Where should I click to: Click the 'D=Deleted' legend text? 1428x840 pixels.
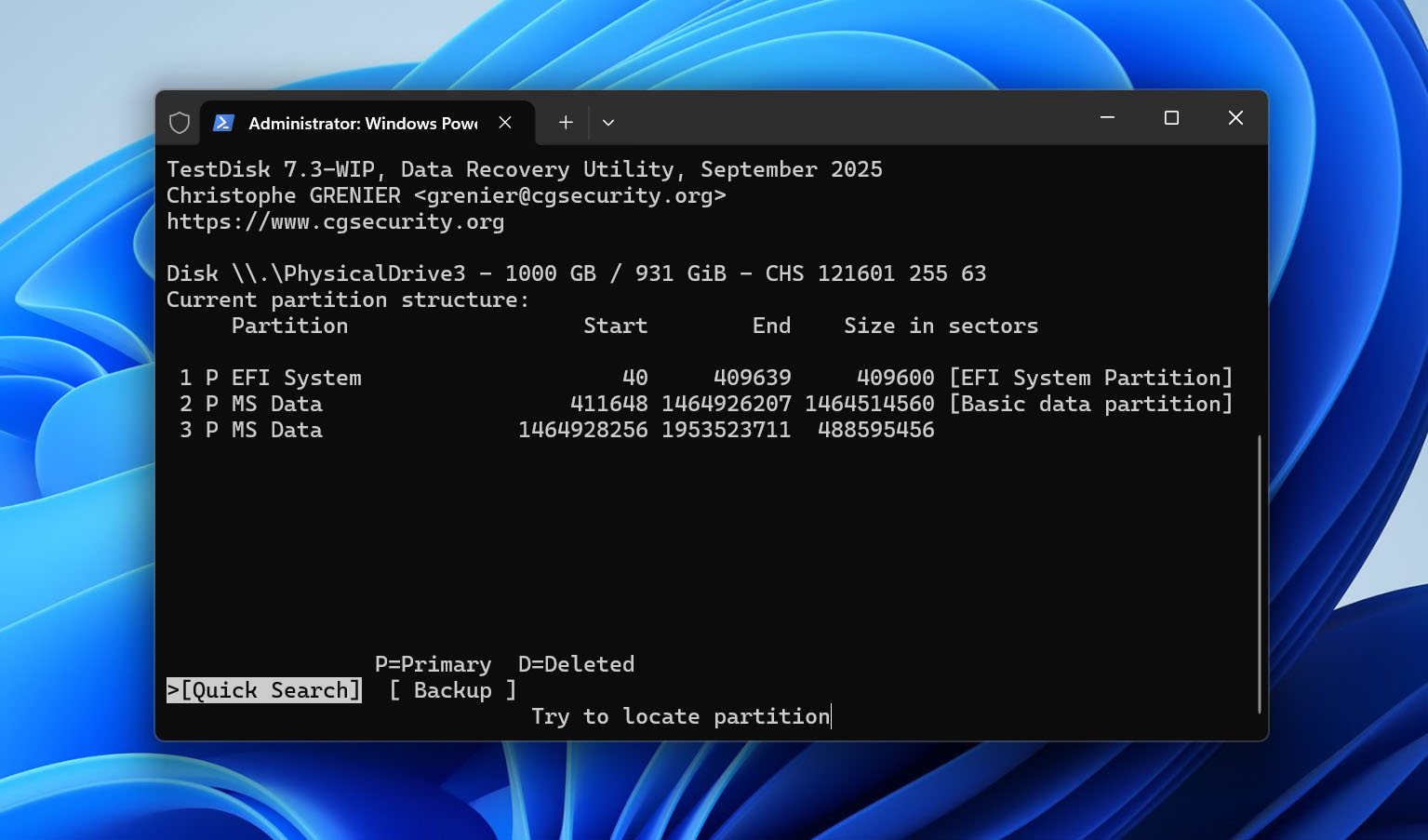tap(577, 664)
